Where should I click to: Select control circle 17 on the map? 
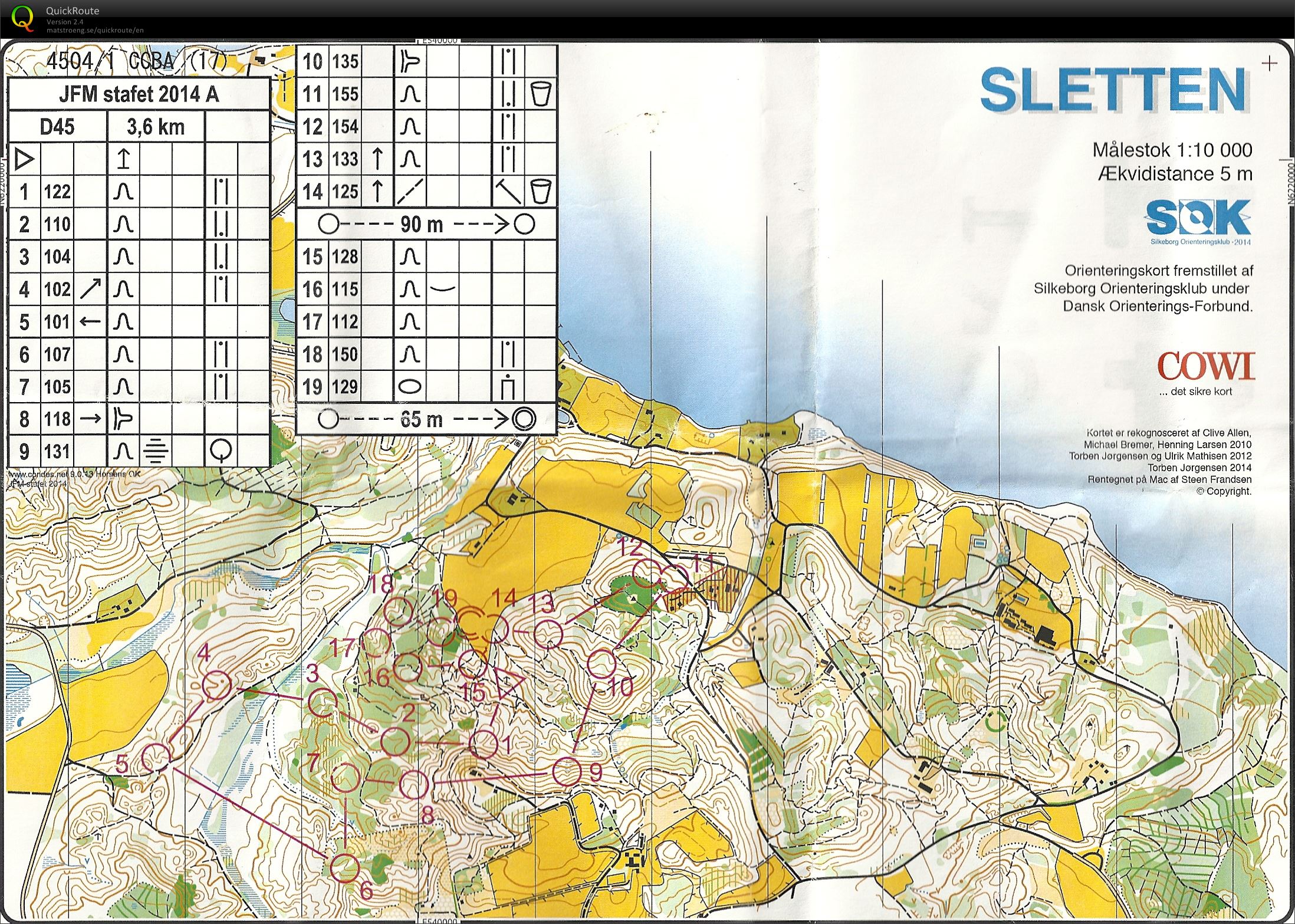(x=376, y=643)
